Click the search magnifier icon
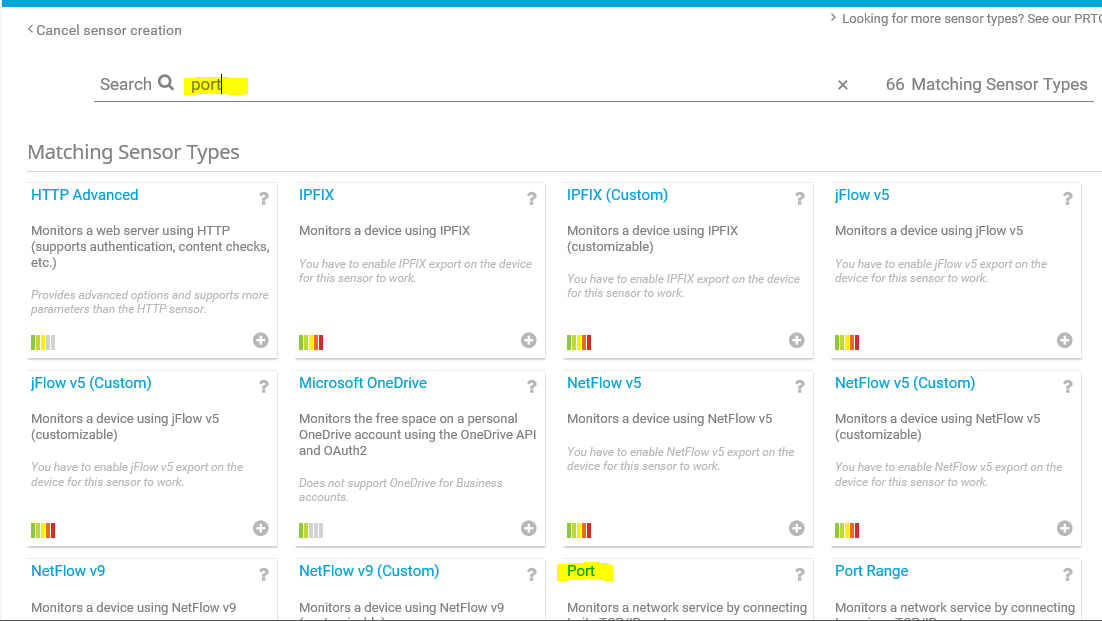The width and height of the screenshot is (1102, 621). [x=166, y=83]
